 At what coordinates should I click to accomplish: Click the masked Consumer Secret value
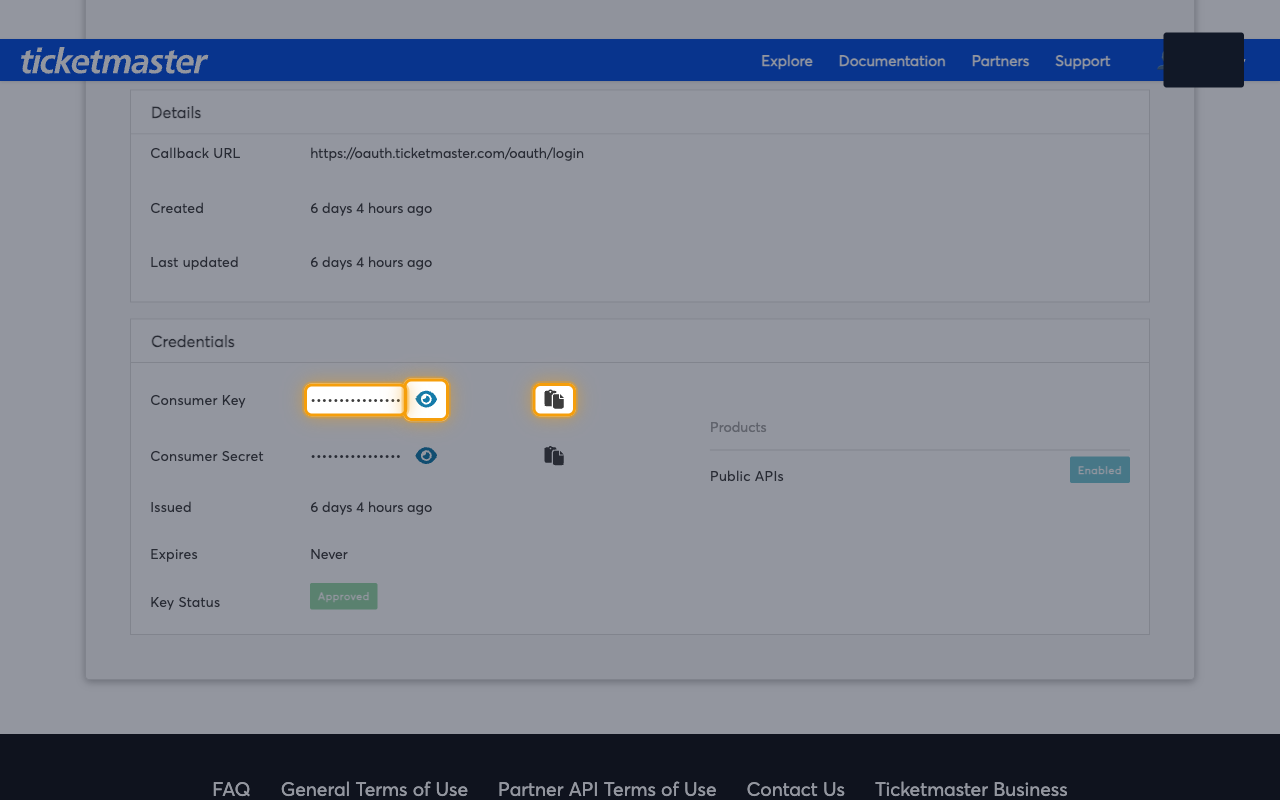355,456
